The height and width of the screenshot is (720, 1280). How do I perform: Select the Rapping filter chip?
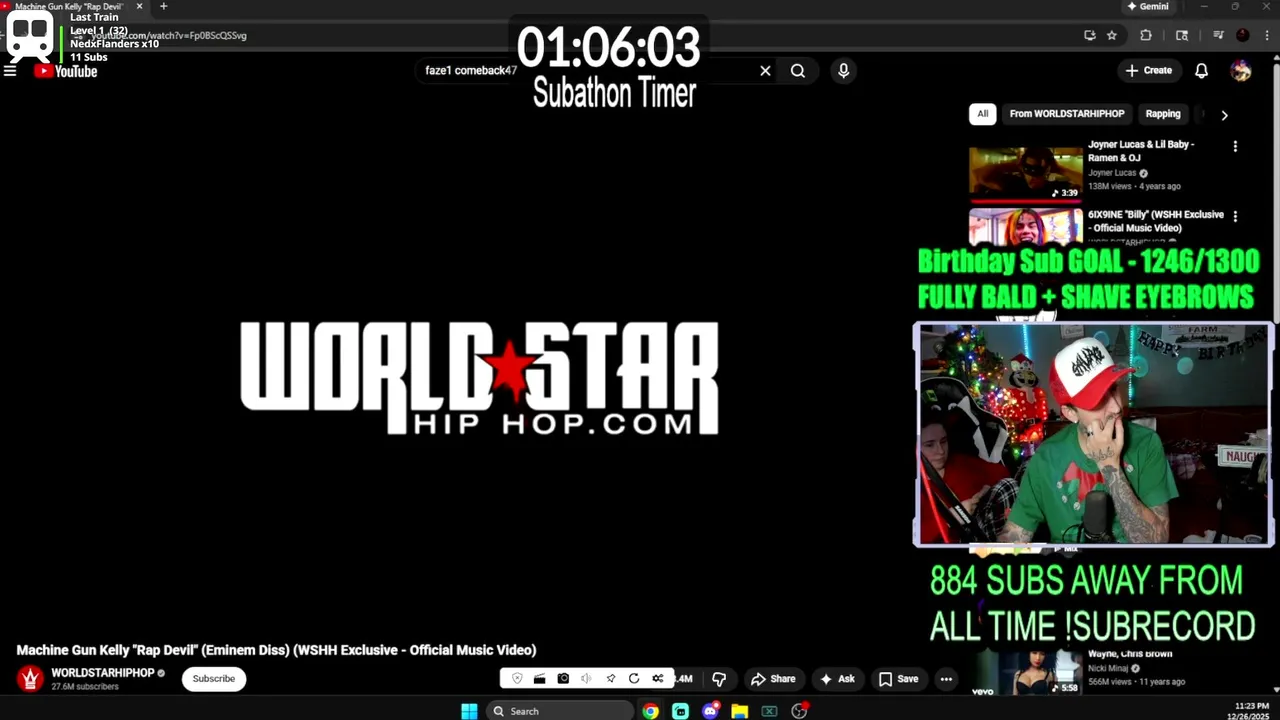(x=1163, y=114)
